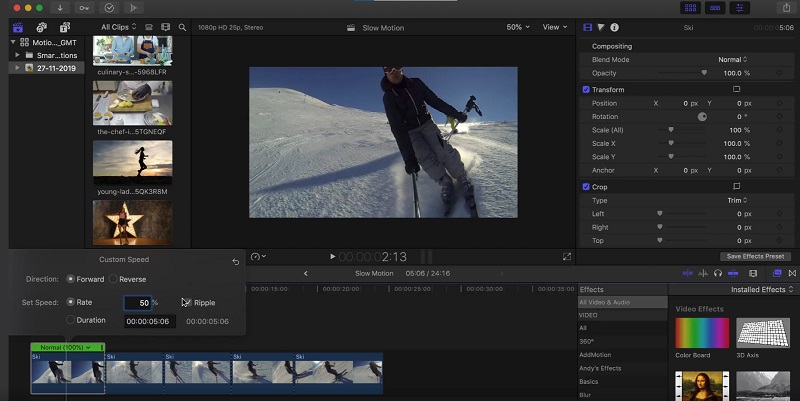Select Blur effects category
The height and width of the screenshot is (401, 800).
(x=585, y=395)
